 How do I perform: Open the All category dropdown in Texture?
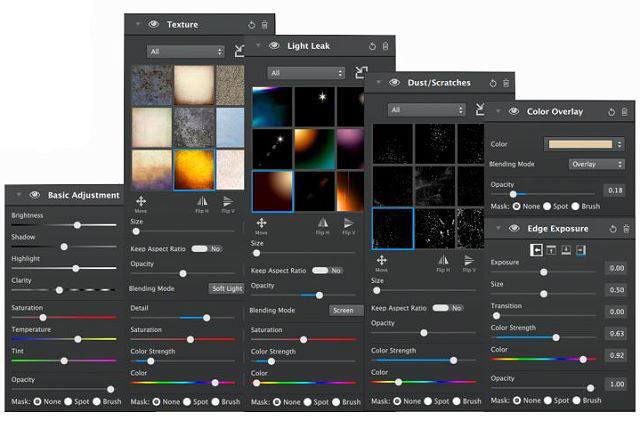(186, 52)
